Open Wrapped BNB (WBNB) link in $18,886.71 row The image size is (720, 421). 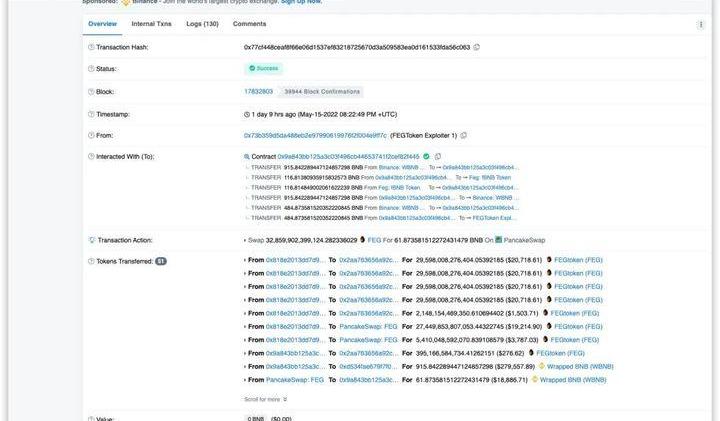click(x=573, y=380)
